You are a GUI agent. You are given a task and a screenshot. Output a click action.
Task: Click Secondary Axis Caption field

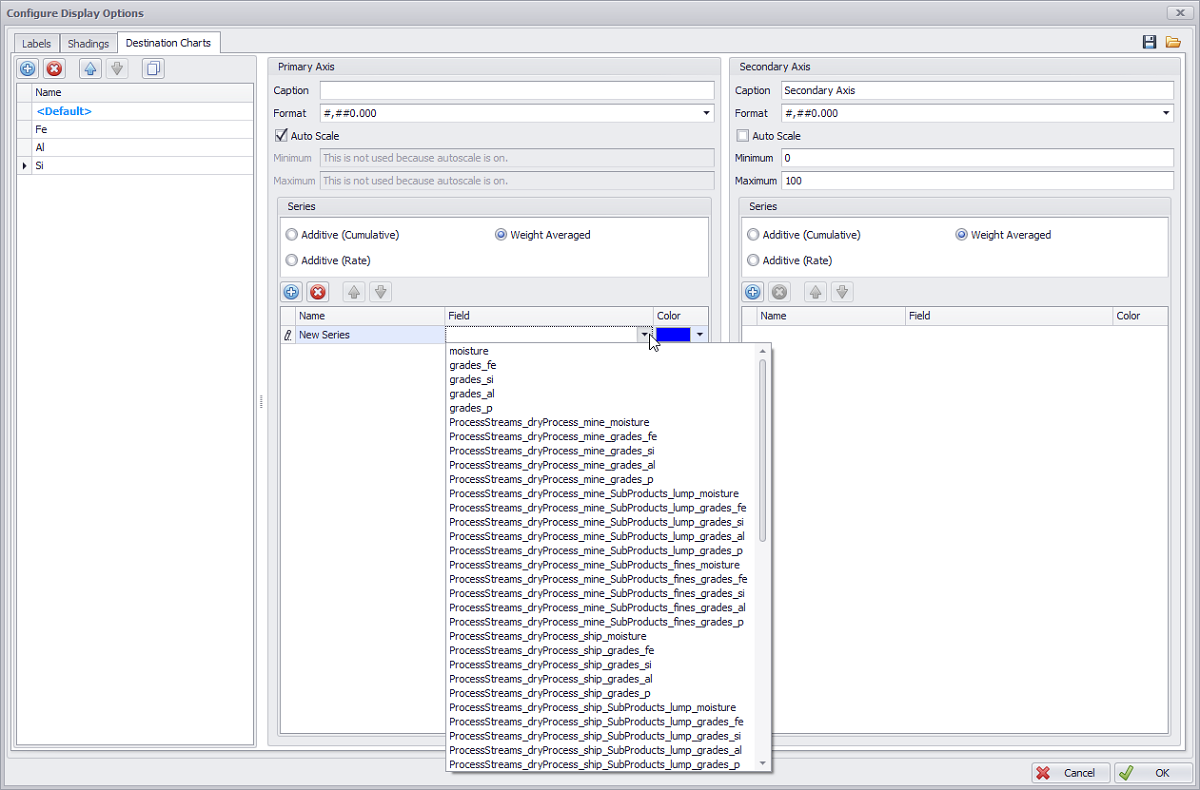[x=977, y=90]
